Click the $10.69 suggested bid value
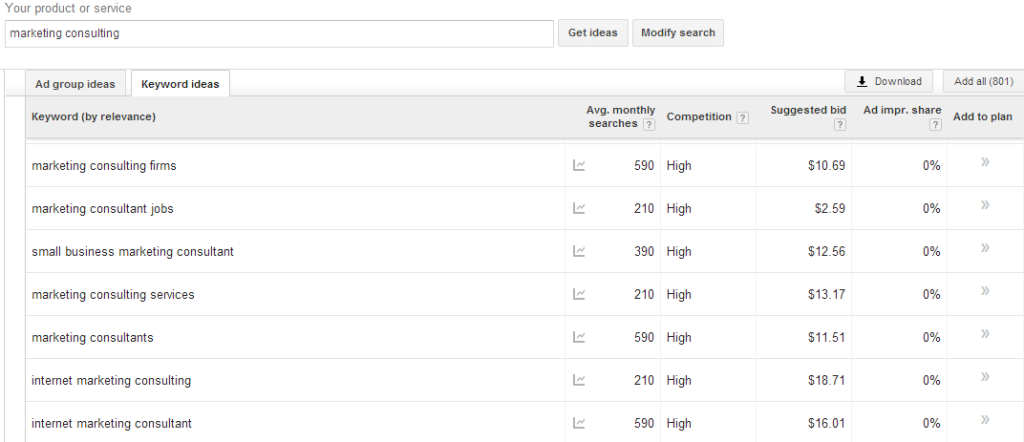 [826, 166]
